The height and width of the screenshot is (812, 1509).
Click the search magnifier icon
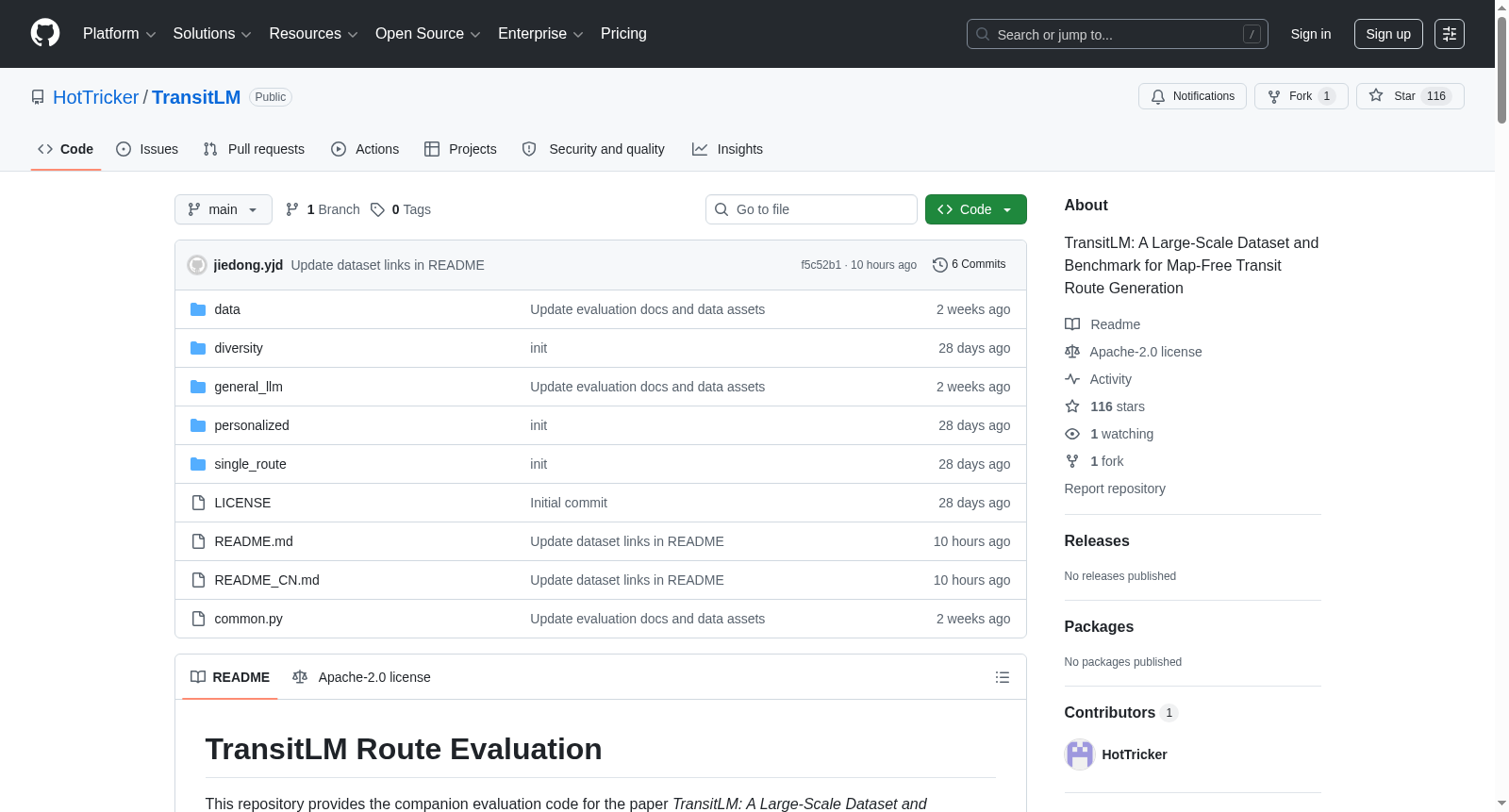(983, 34)
